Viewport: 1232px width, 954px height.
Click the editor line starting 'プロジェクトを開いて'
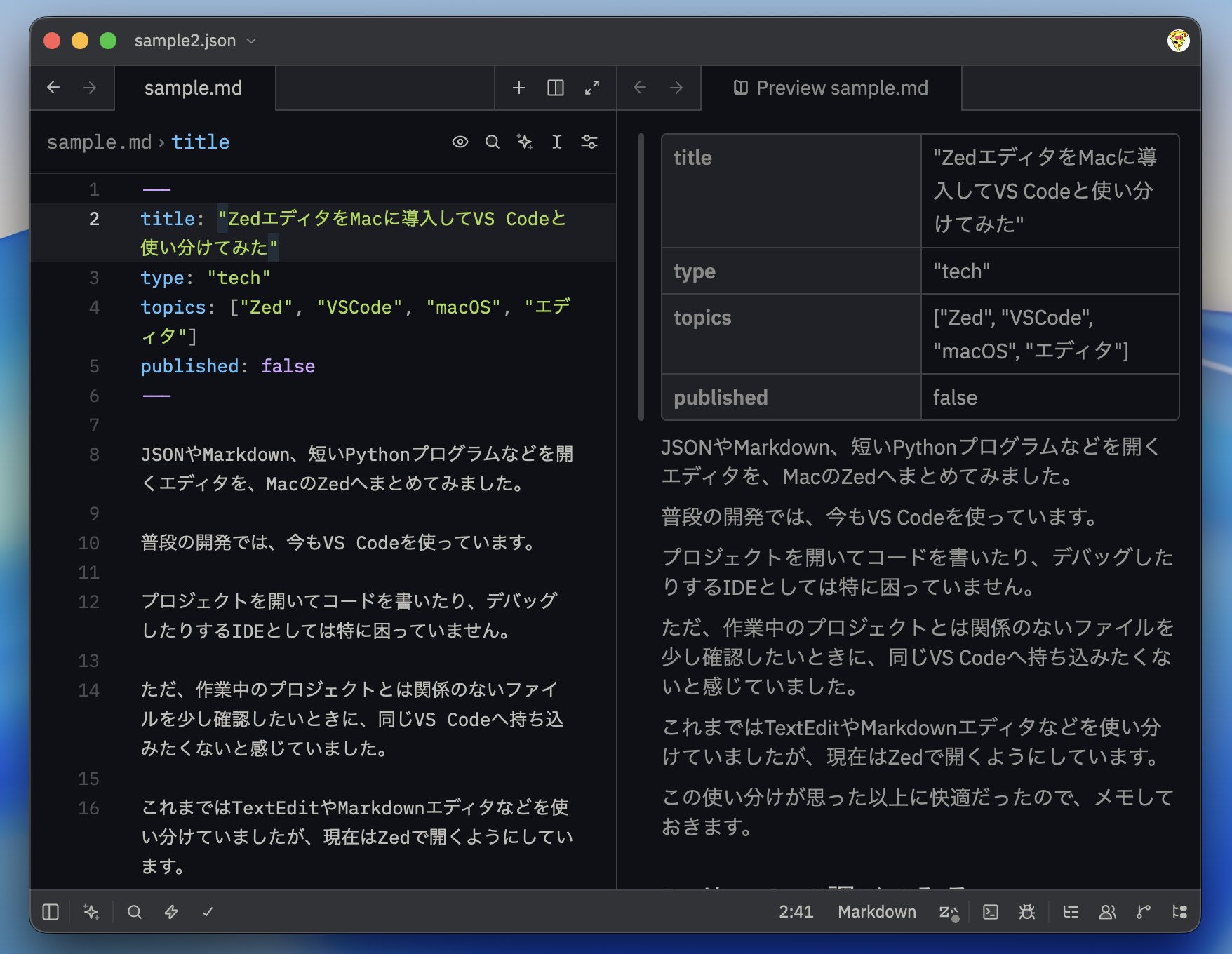click(x=351, y=616)
